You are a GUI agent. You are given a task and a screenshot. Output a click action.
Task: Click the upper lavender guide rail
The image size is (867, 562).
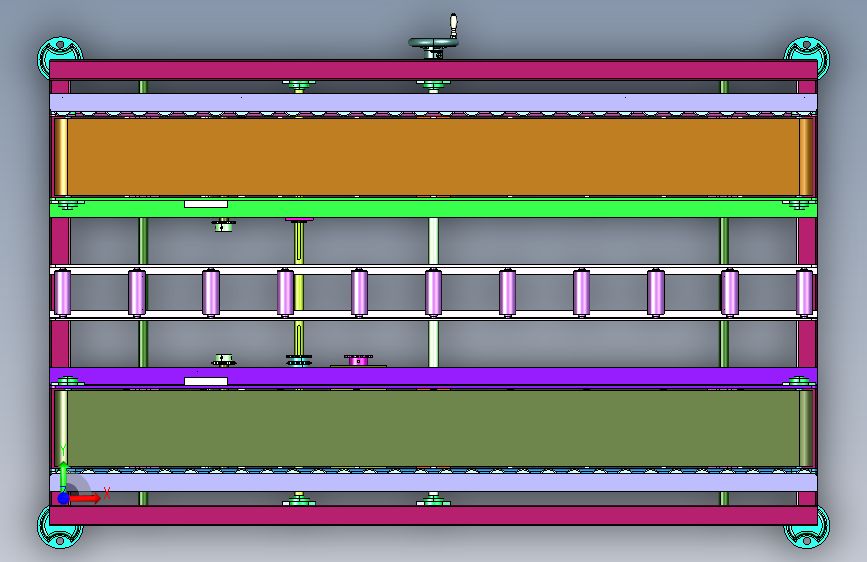[433, 102]
